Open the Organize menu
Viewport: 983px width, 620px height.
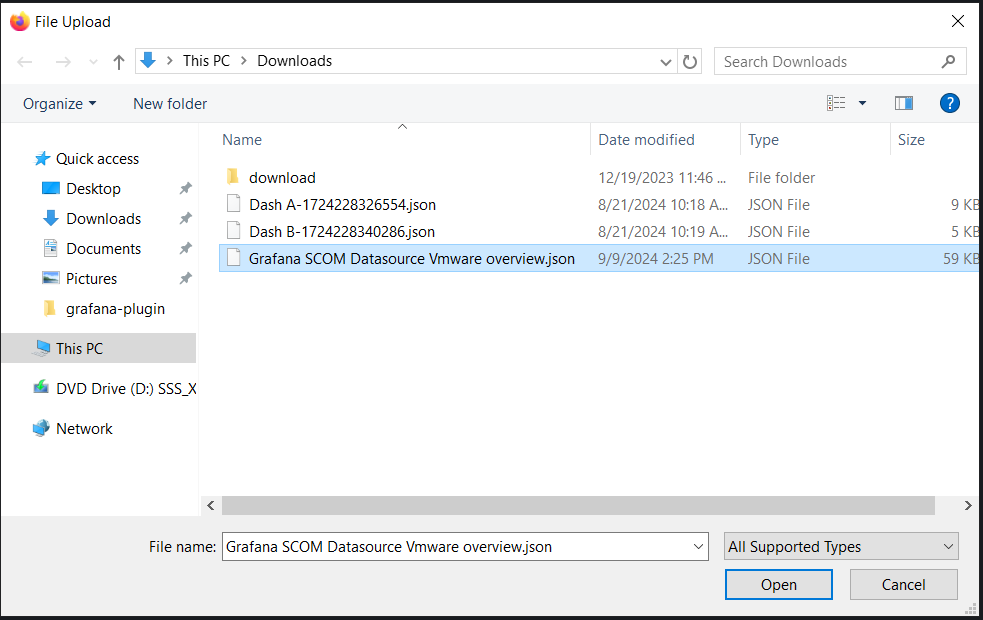[59, 104]
